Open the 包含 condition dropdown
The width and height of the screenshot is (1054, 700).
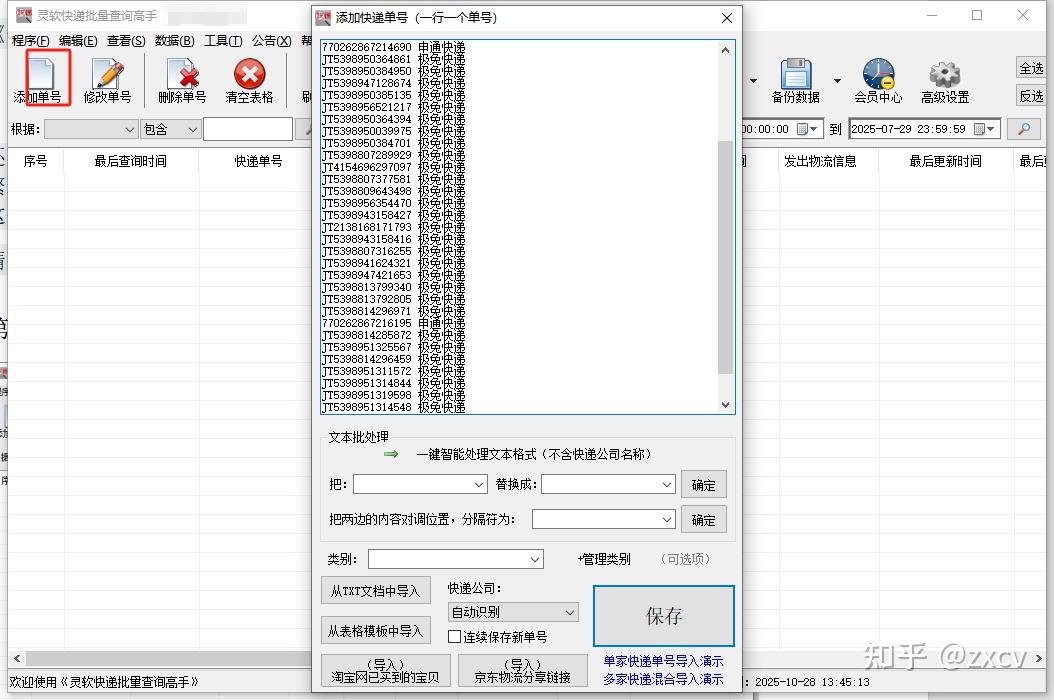pos(171,129)
